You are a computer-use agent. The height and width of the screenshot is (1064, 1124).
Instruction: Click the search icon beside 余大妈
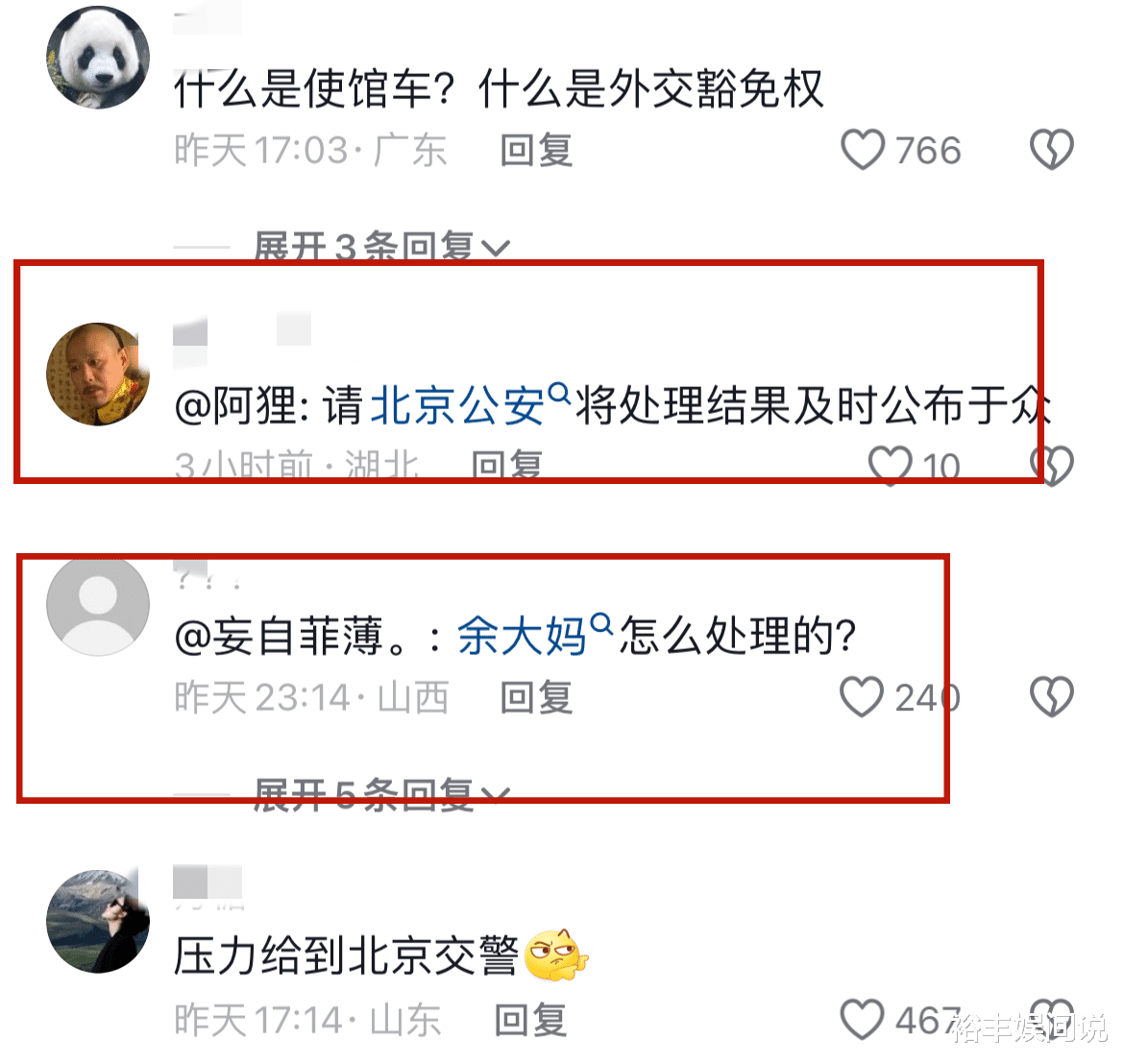pos(601,624)
